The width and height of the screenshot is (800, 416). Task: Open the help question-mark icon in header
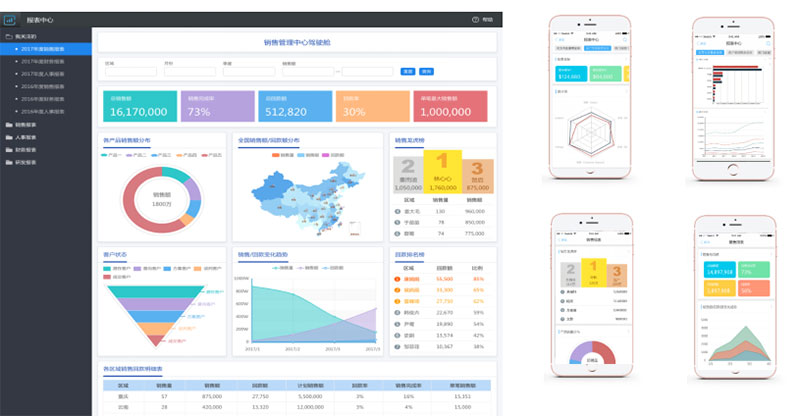[475, 19]
